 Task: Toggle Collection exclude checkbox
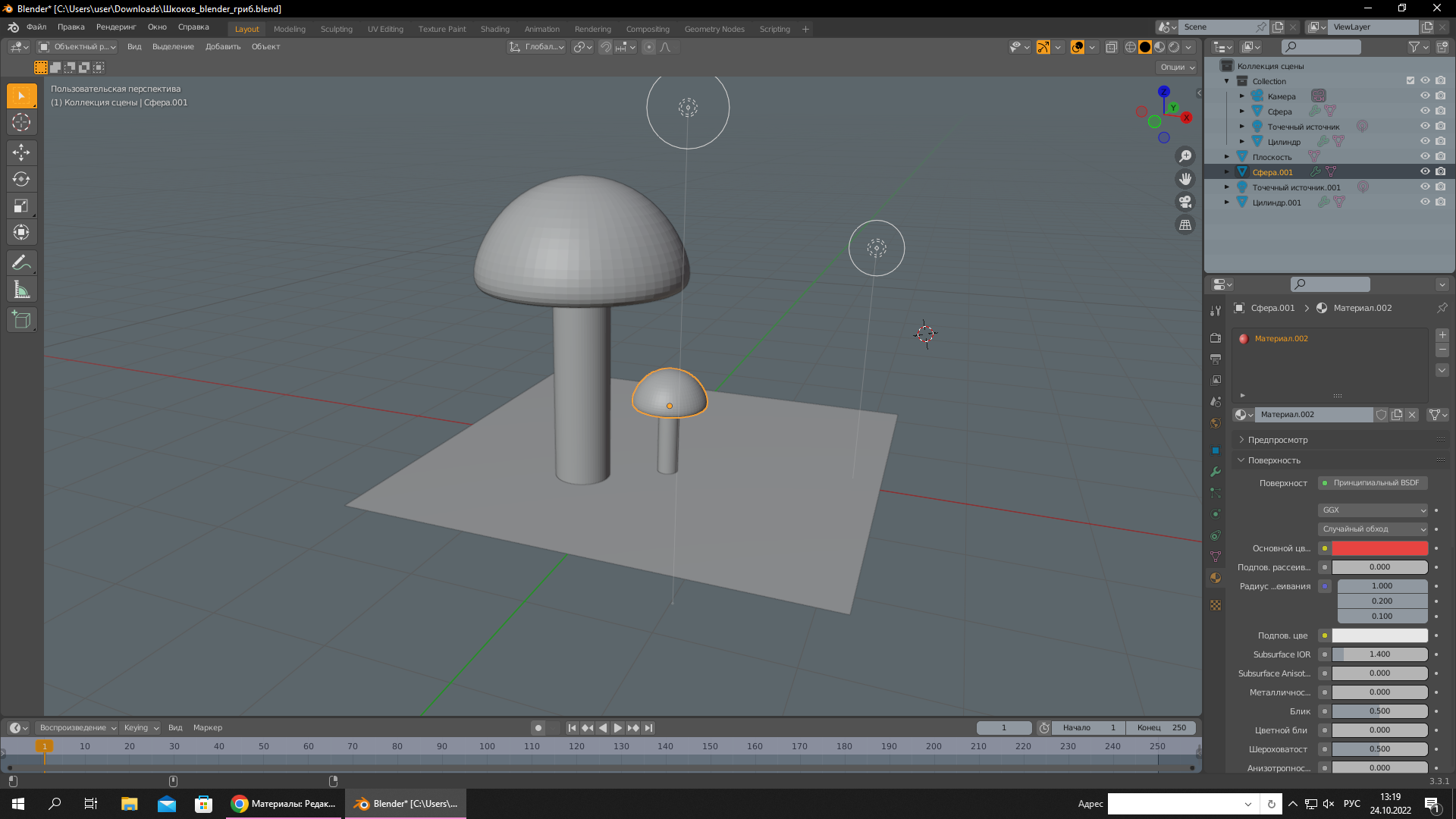tap(1410, 81)
